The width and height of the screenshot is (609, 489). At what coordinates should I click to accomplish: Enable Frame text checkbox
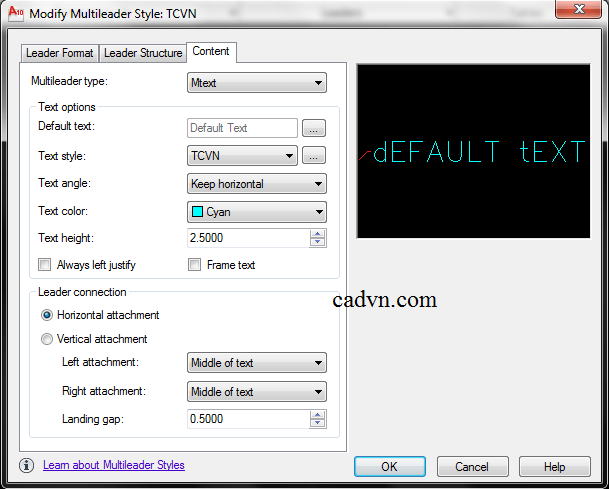(x=194, y=265)
